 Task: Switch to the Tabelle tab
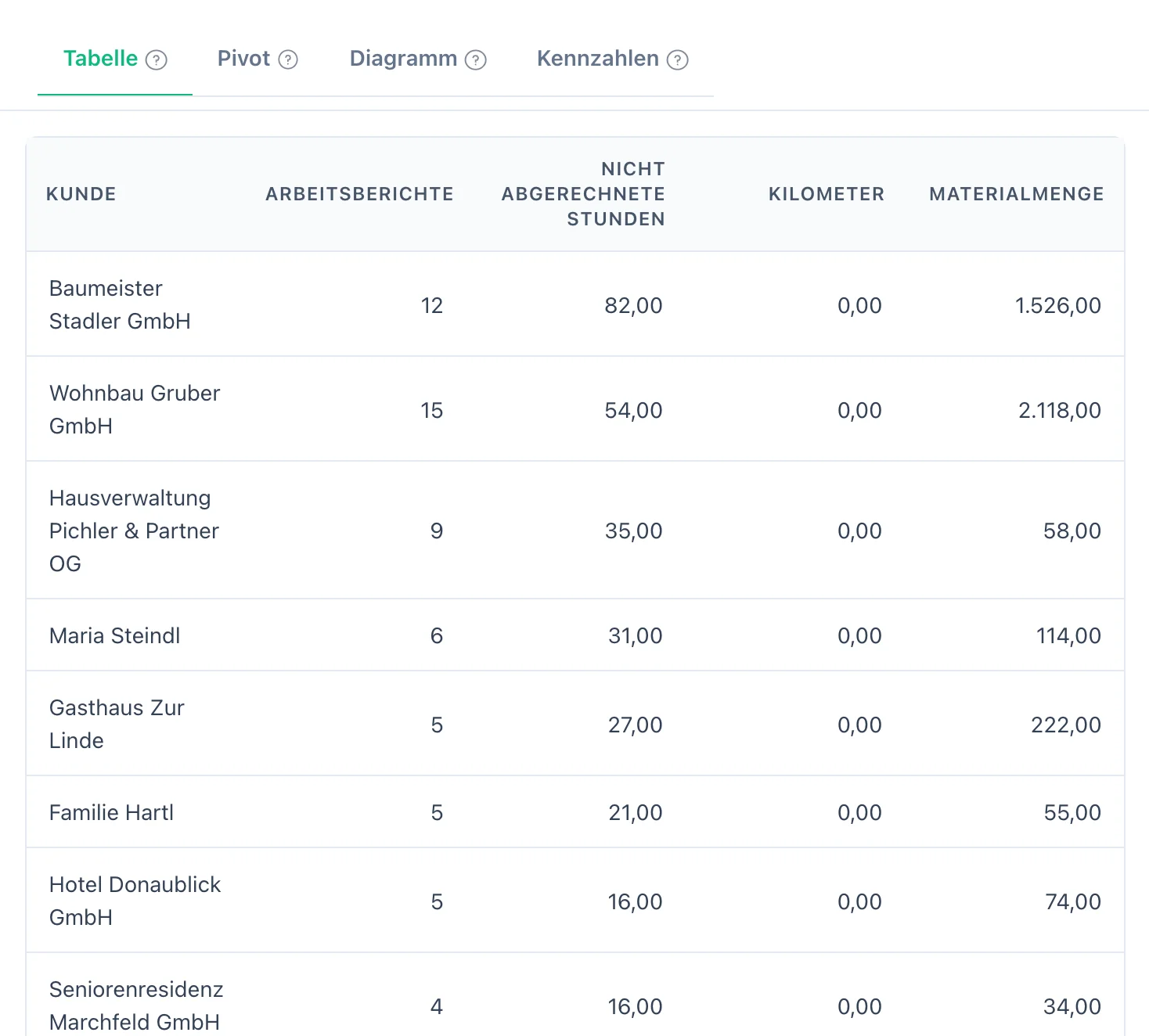[100, 59]
